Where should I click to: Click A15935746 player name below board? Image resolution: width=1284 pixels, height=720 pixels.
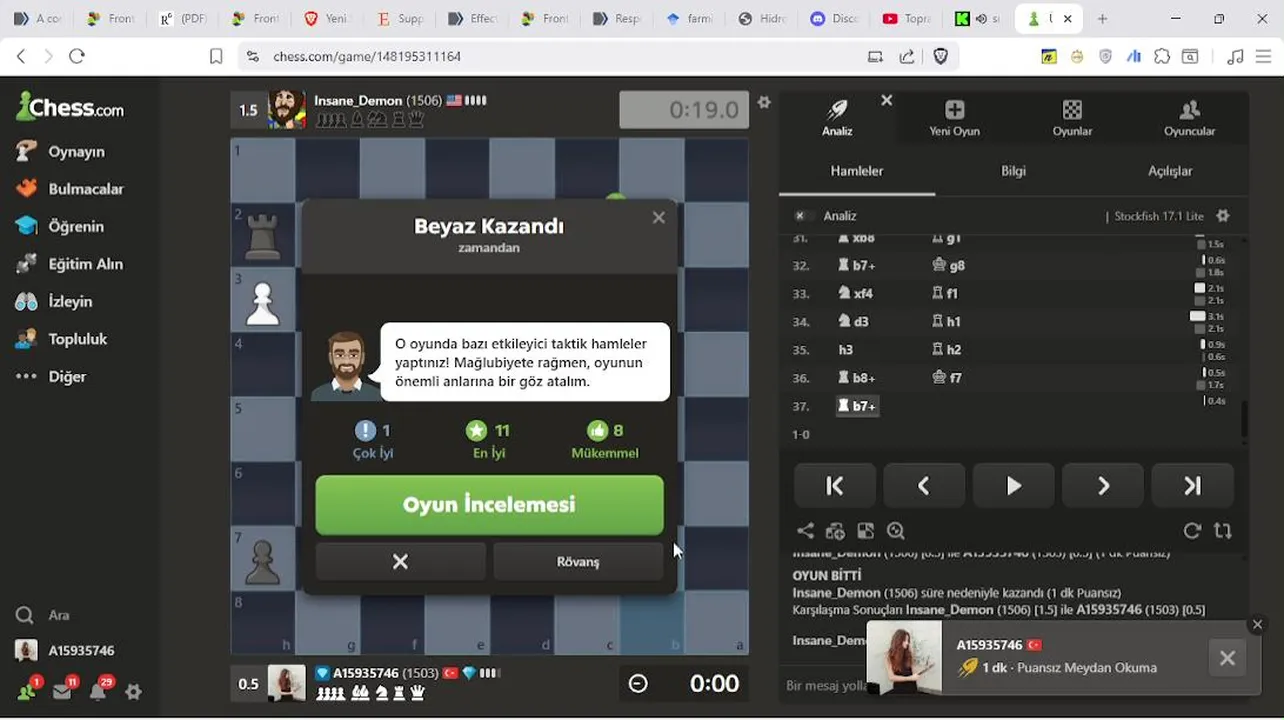point(365,673)
